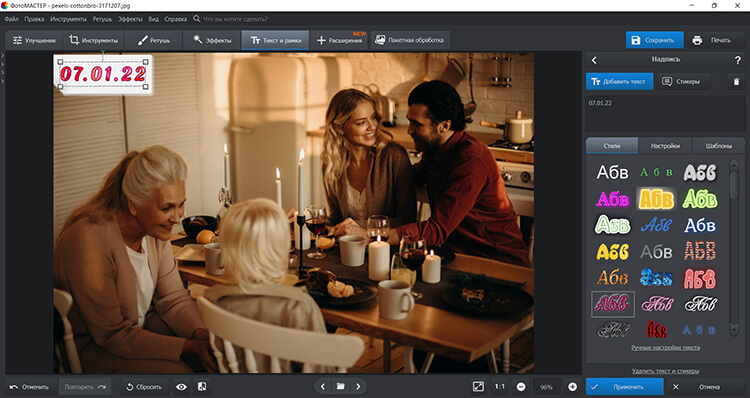The width and height of the screenshot is (750, 398).
Task: Open the Эффекты menu in menu bar
Action: (130, 19)
